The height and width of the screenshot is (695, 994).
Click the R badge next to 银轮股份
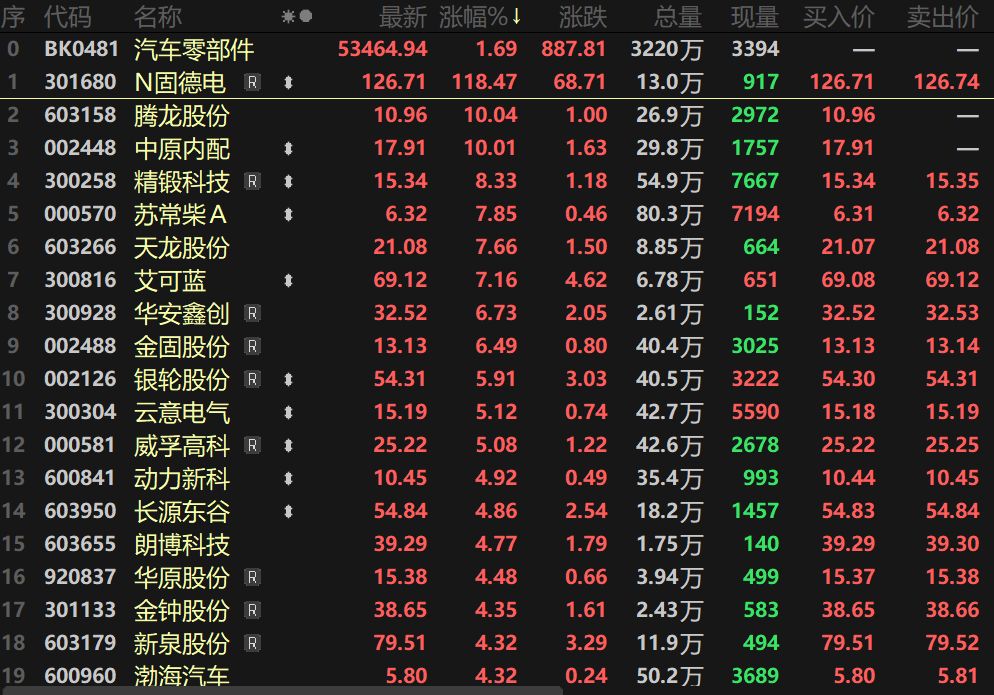[x=252, y=379]
